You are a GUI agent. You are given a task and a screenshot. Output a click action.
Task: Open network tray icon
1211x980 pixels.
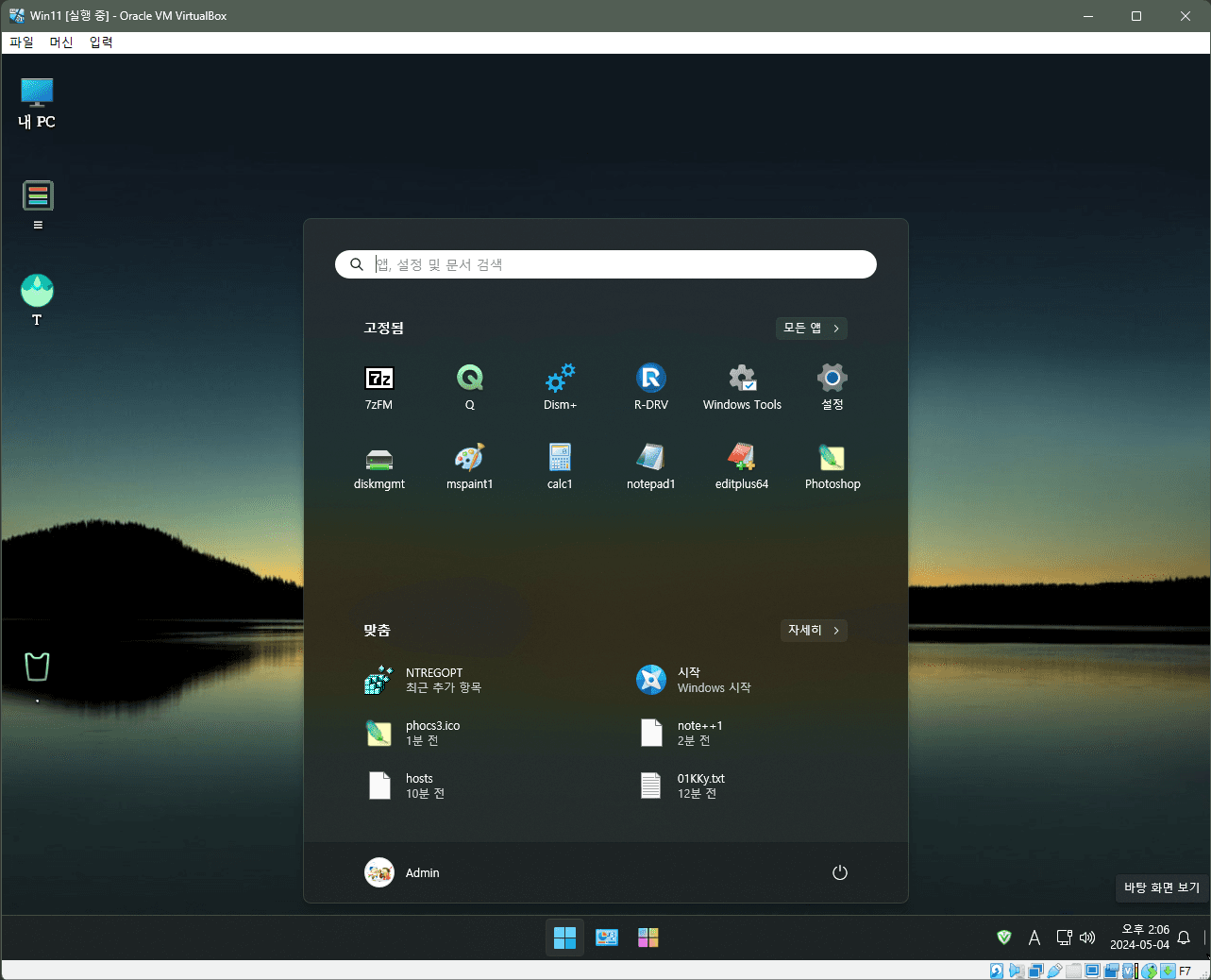point(1064,938)
